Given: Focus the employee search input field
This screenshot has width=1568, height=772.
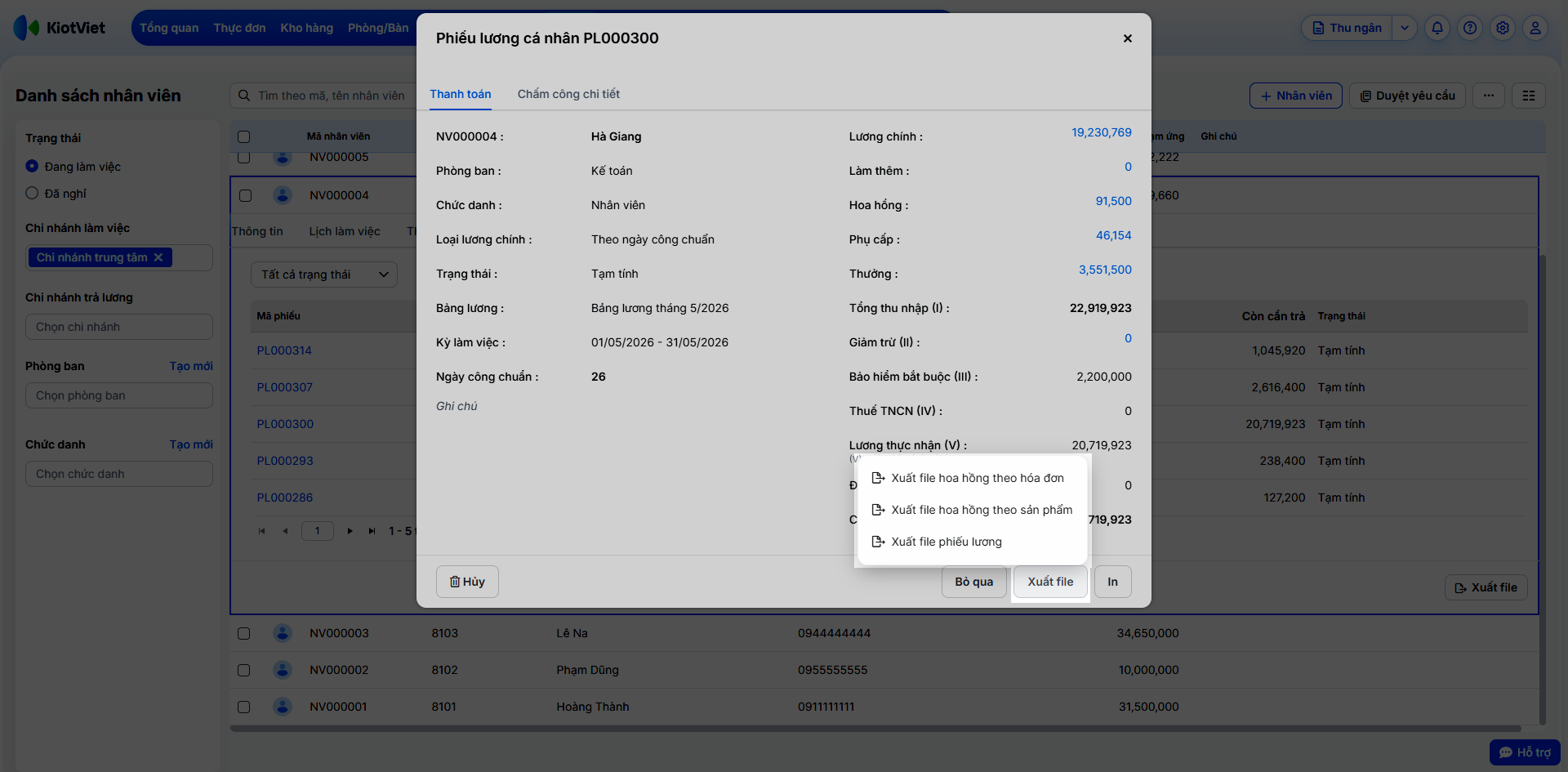Looking at the screenshot, I should (331, 96).
